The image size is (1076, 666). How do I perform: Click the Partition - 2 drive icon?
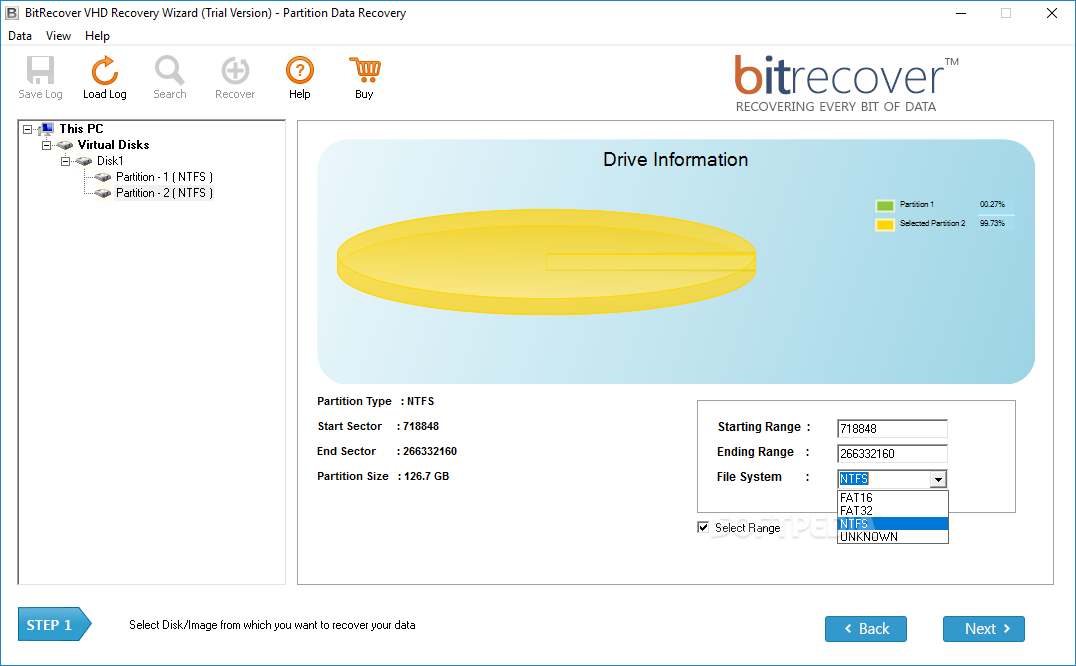click(x=103, y=193)
